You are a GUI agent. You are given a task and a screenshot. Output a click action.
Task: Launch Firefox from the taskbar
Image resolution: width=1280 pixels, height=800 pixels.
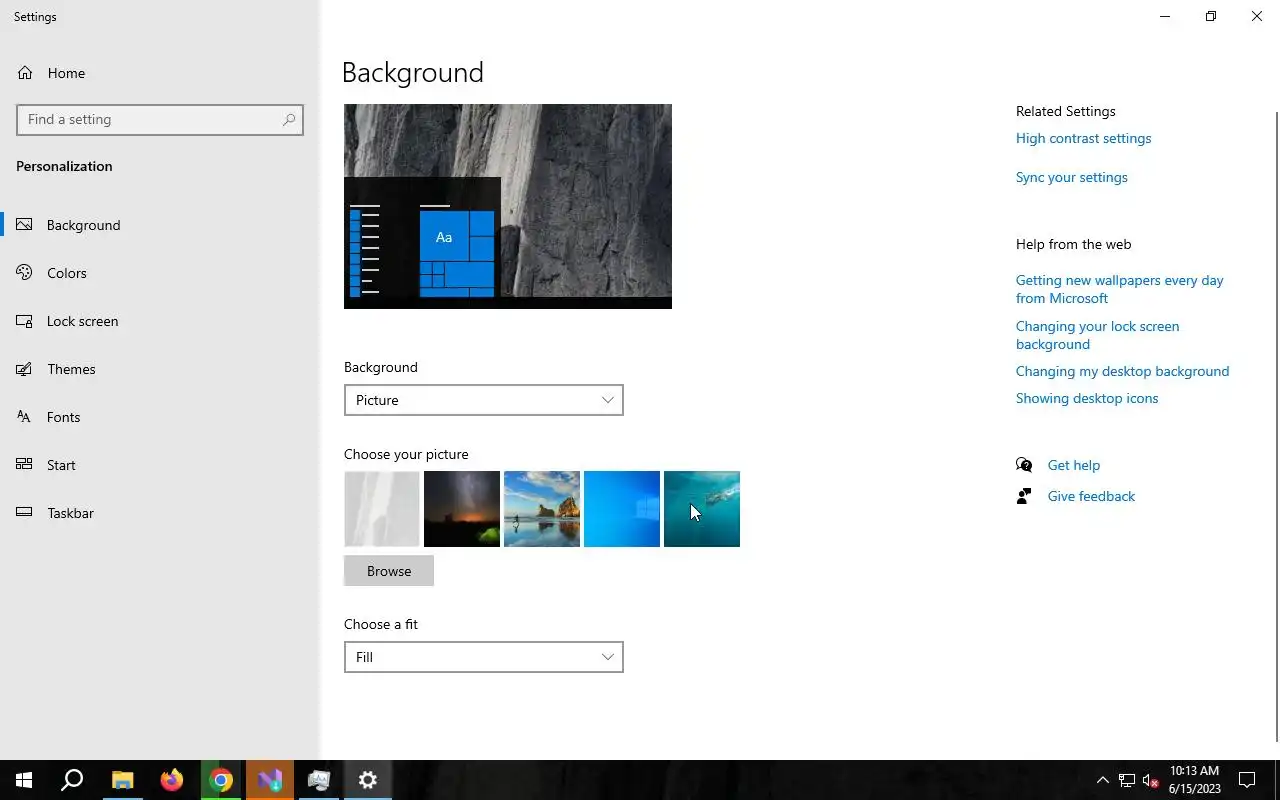(x=172, y=780)
